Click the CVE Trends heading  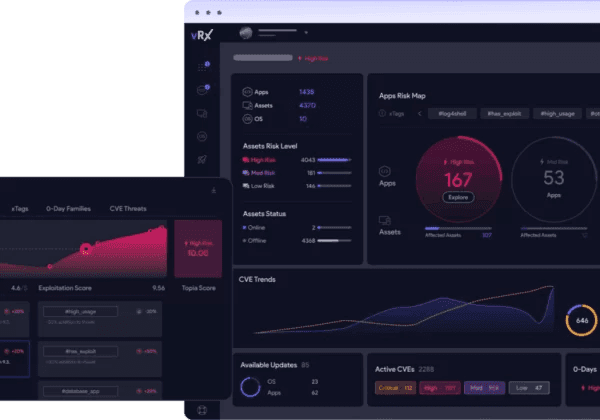257,279
